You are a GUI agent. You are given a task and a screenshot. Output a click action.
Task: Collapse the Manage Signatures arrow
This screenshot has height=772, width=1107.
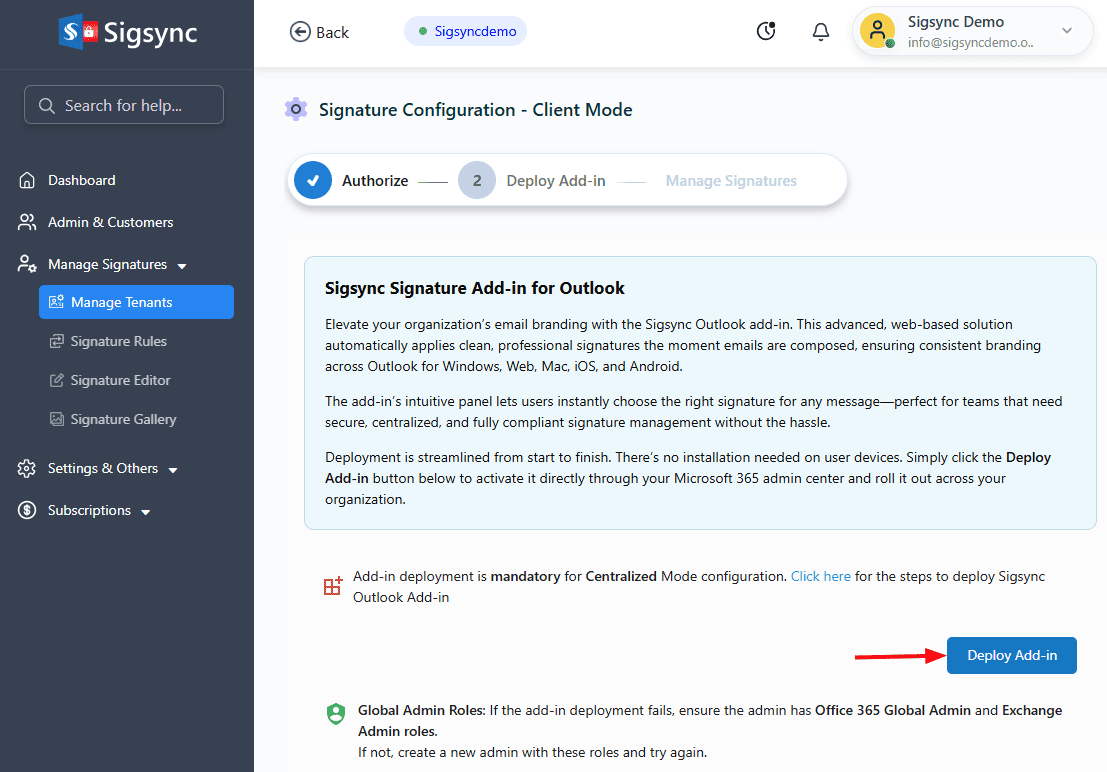pos(182,266)
